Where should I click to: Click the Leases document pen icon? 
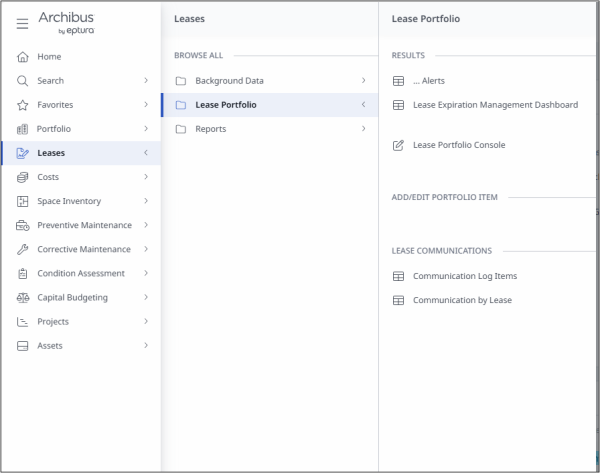click(23, 153)
